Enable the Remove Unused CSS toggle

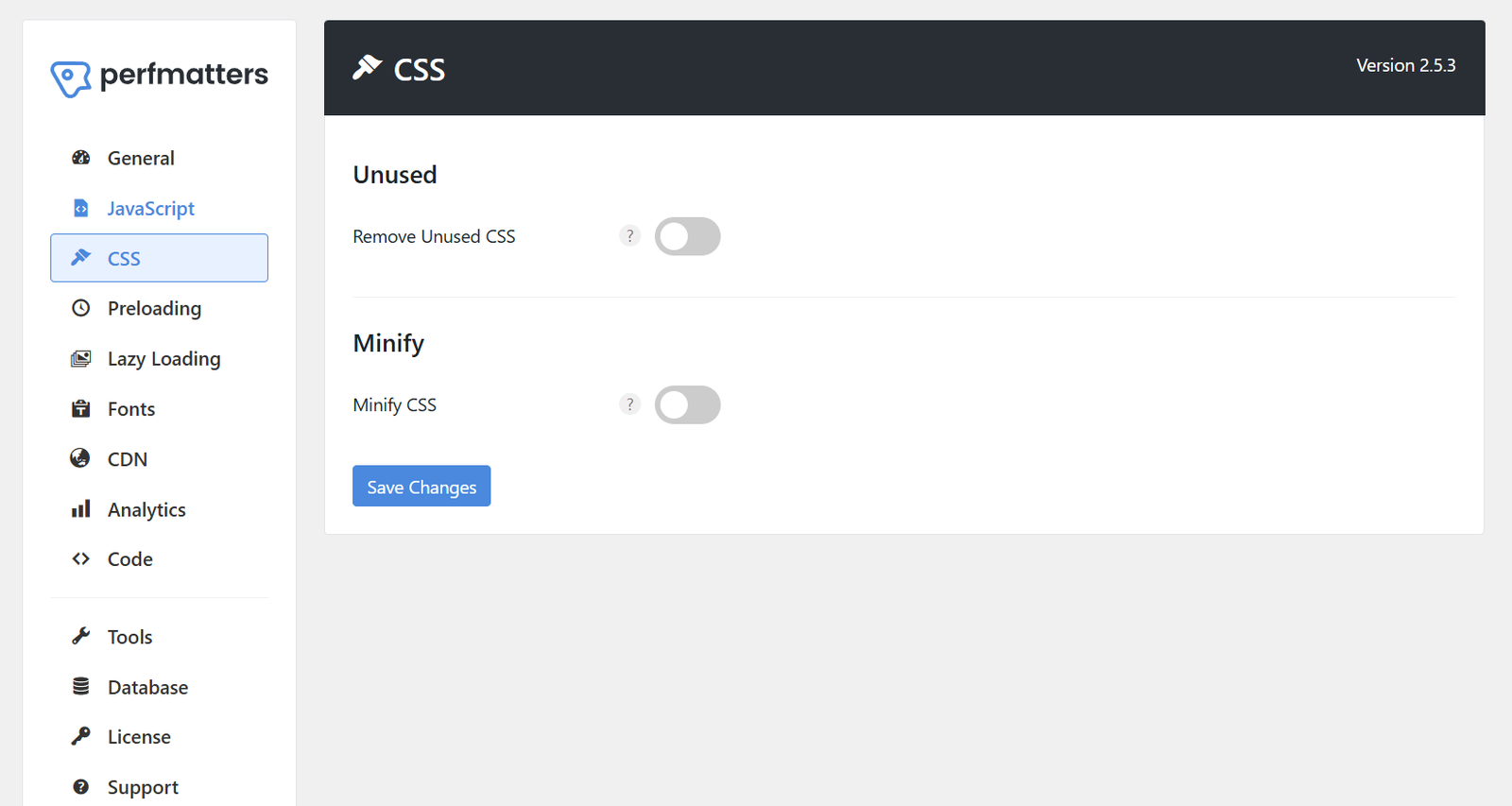click(687, 236)
